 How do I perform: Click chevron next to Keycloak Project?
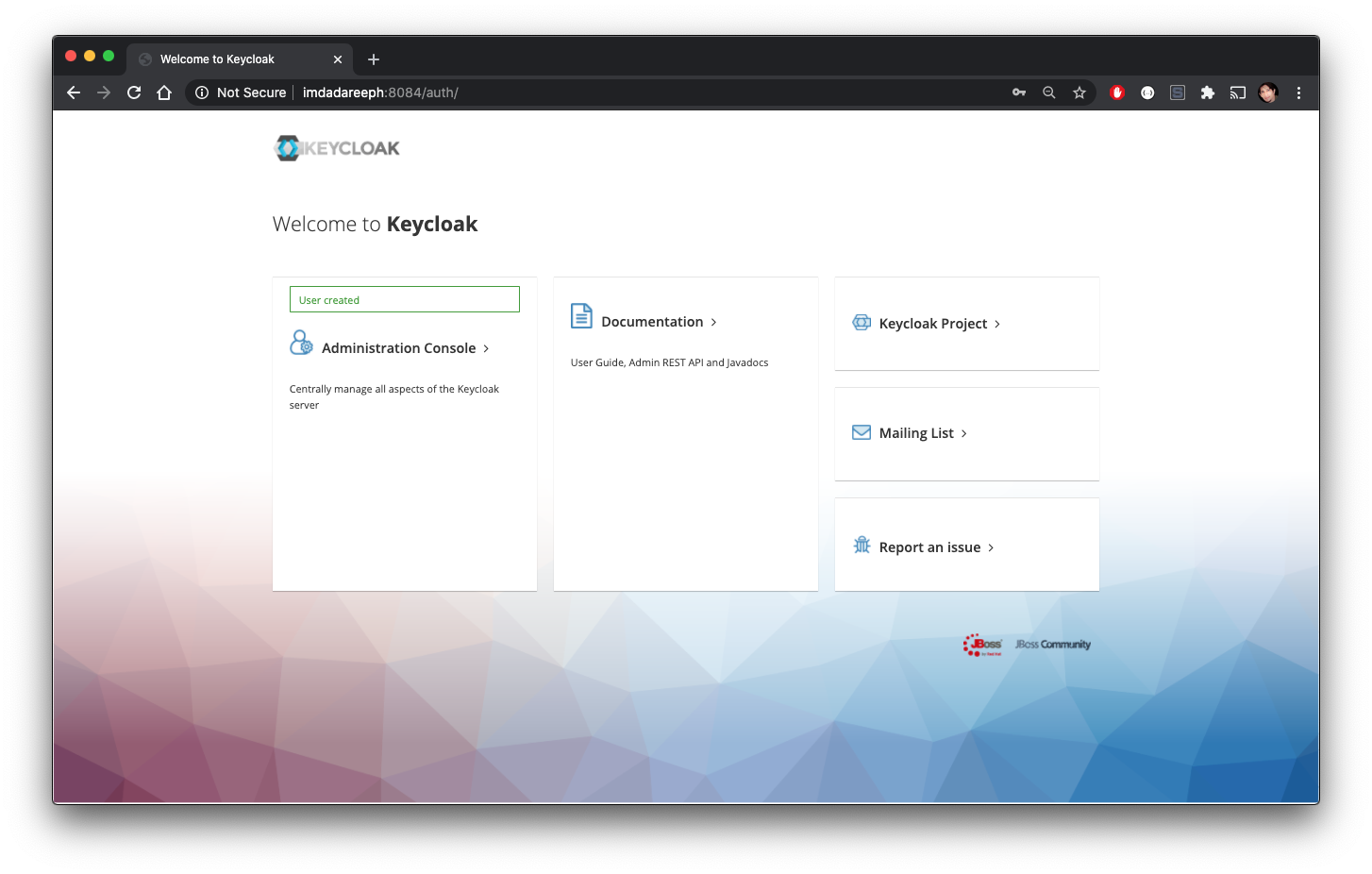pyautogui.click(x=997, y=324)
